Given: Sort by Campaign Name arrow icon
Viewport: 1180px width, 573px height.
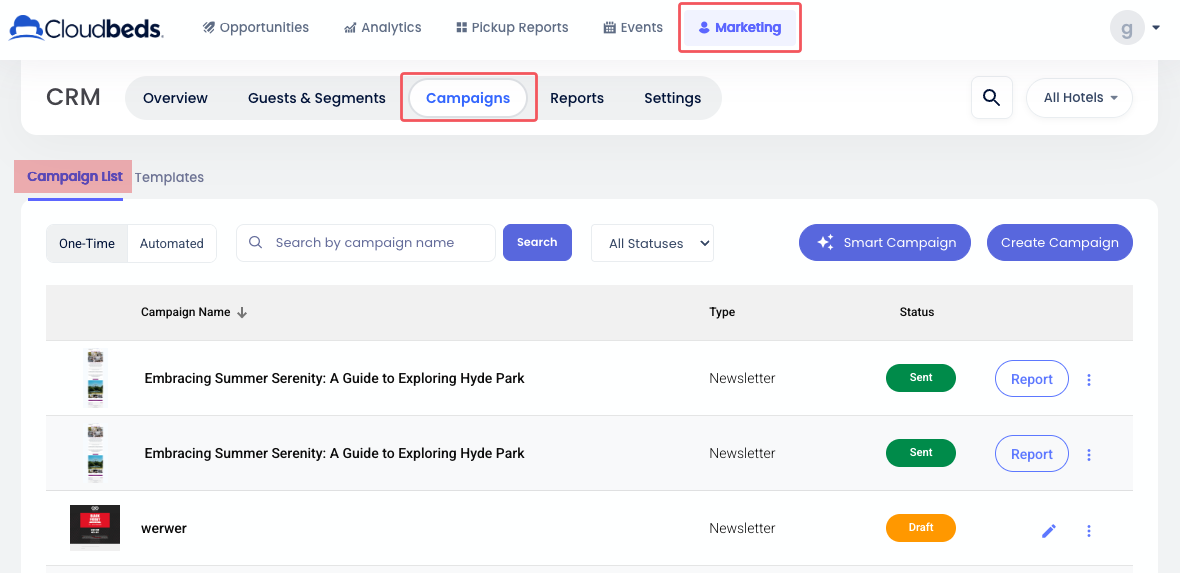Looking at the screenshot, I should [242, 312].
